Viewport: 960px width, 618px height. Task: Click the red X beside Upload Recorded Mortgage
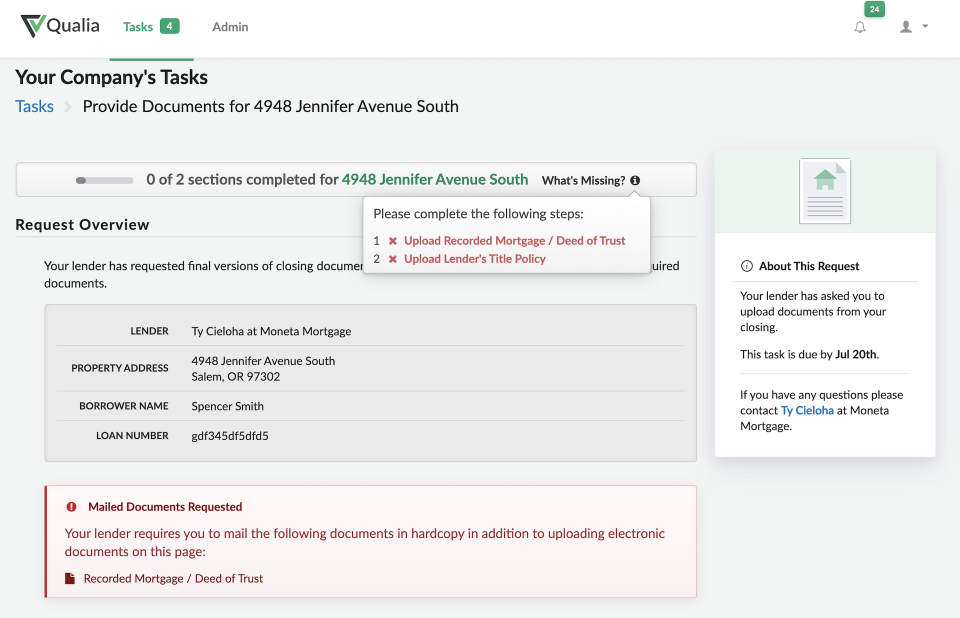click(x=393, y=241)
